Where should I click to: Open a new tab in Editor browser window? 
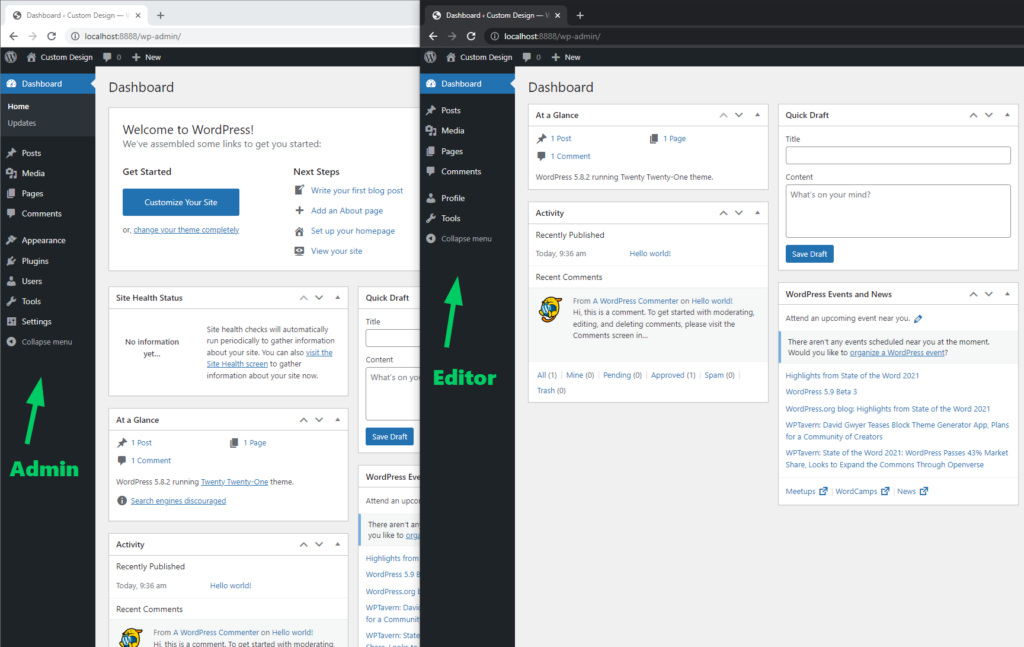(580, 15)
